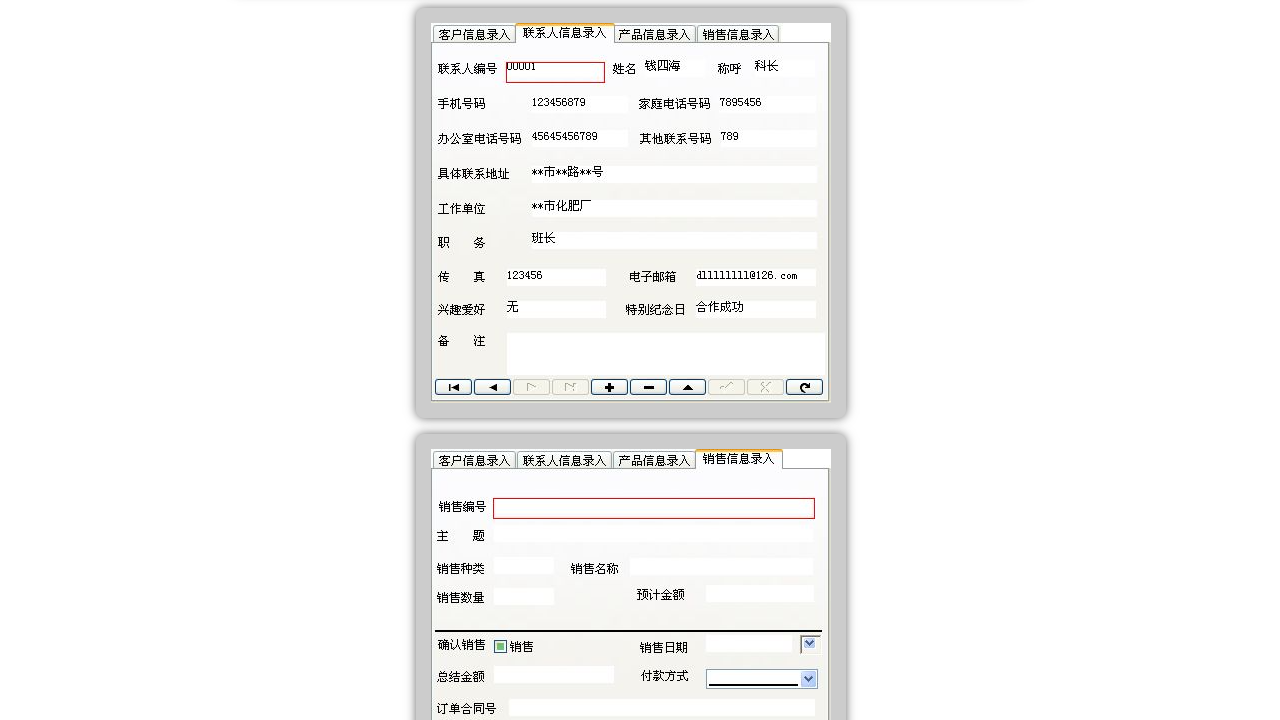
Task: Click the grayed next record arrow icon
Action: (x=530, y=386)
